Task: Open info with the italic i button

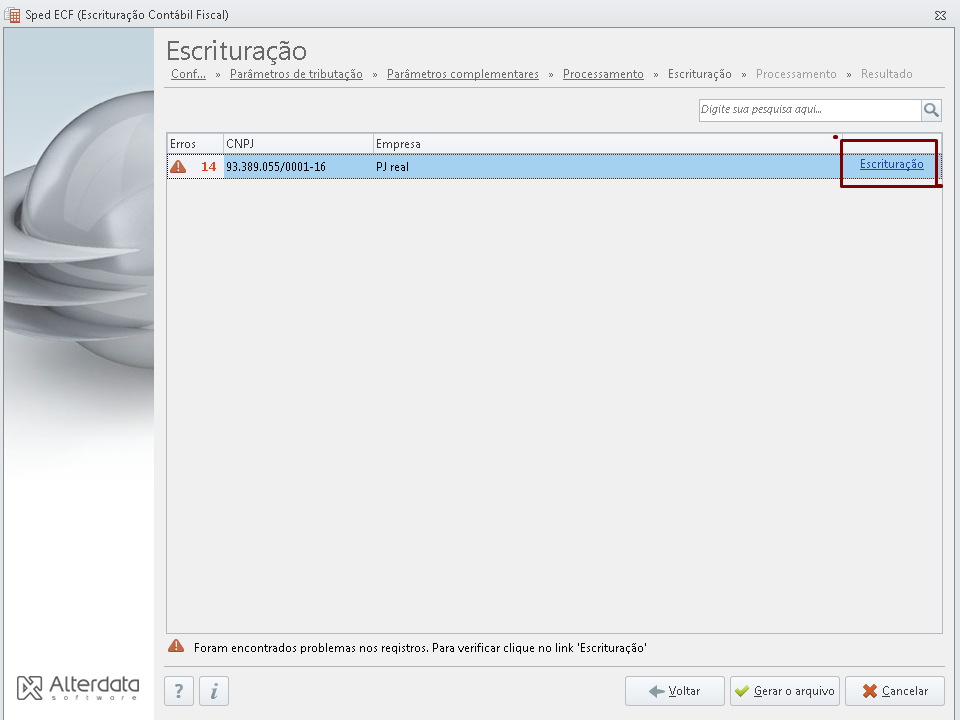Action: pyautogui.click(x=214, y=691)
